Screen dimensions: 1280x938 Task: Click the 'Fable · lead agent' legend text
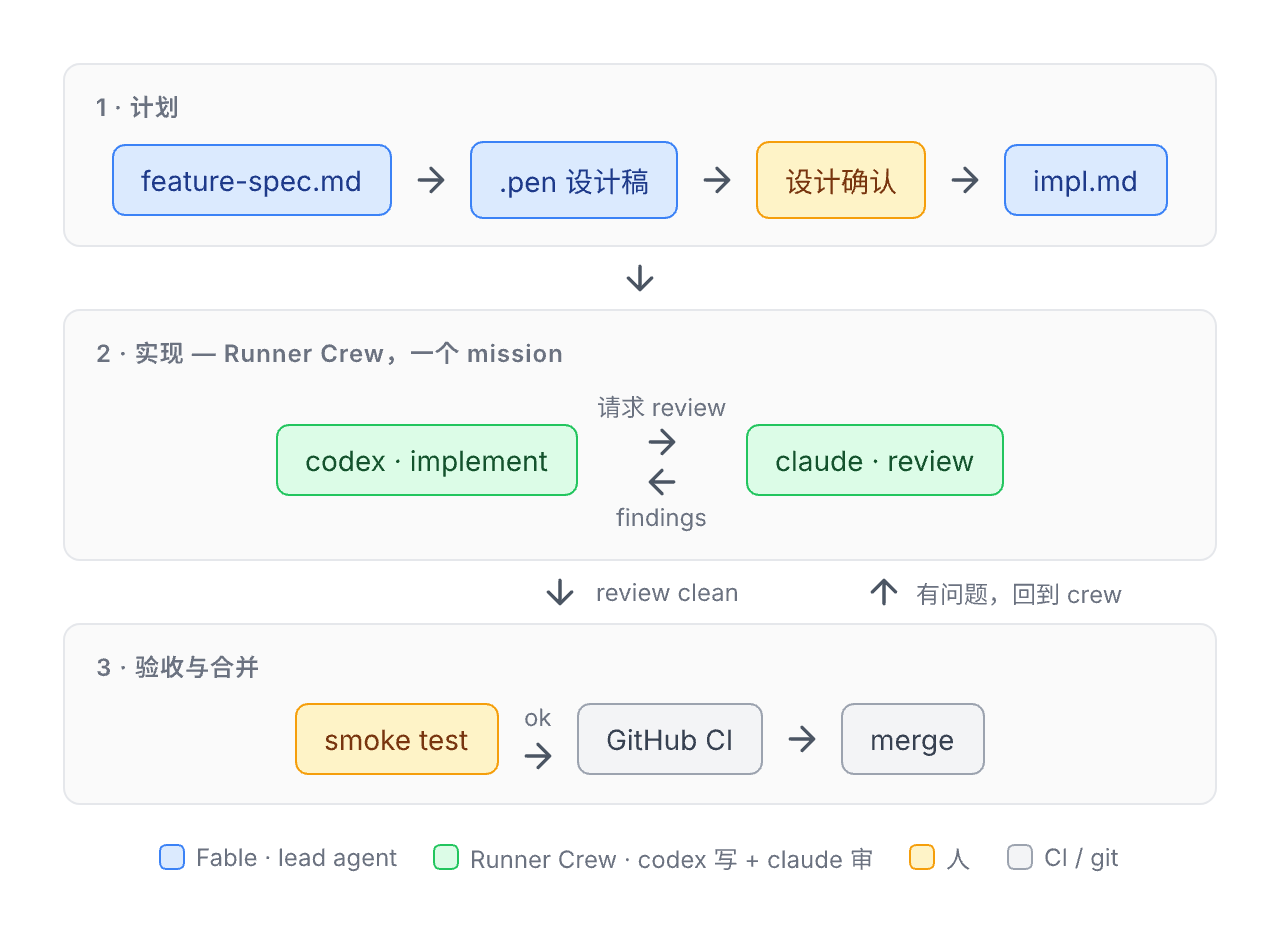[296, 858]
